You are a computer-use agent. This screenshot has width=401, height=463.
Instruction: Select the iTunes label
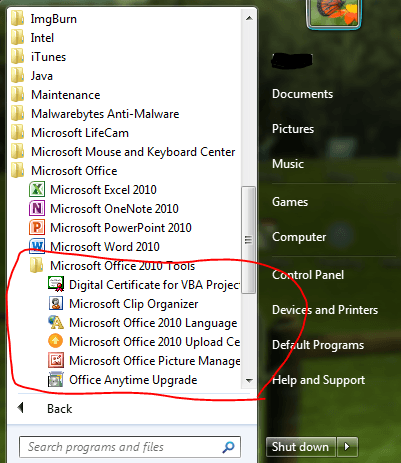(49, 57)
